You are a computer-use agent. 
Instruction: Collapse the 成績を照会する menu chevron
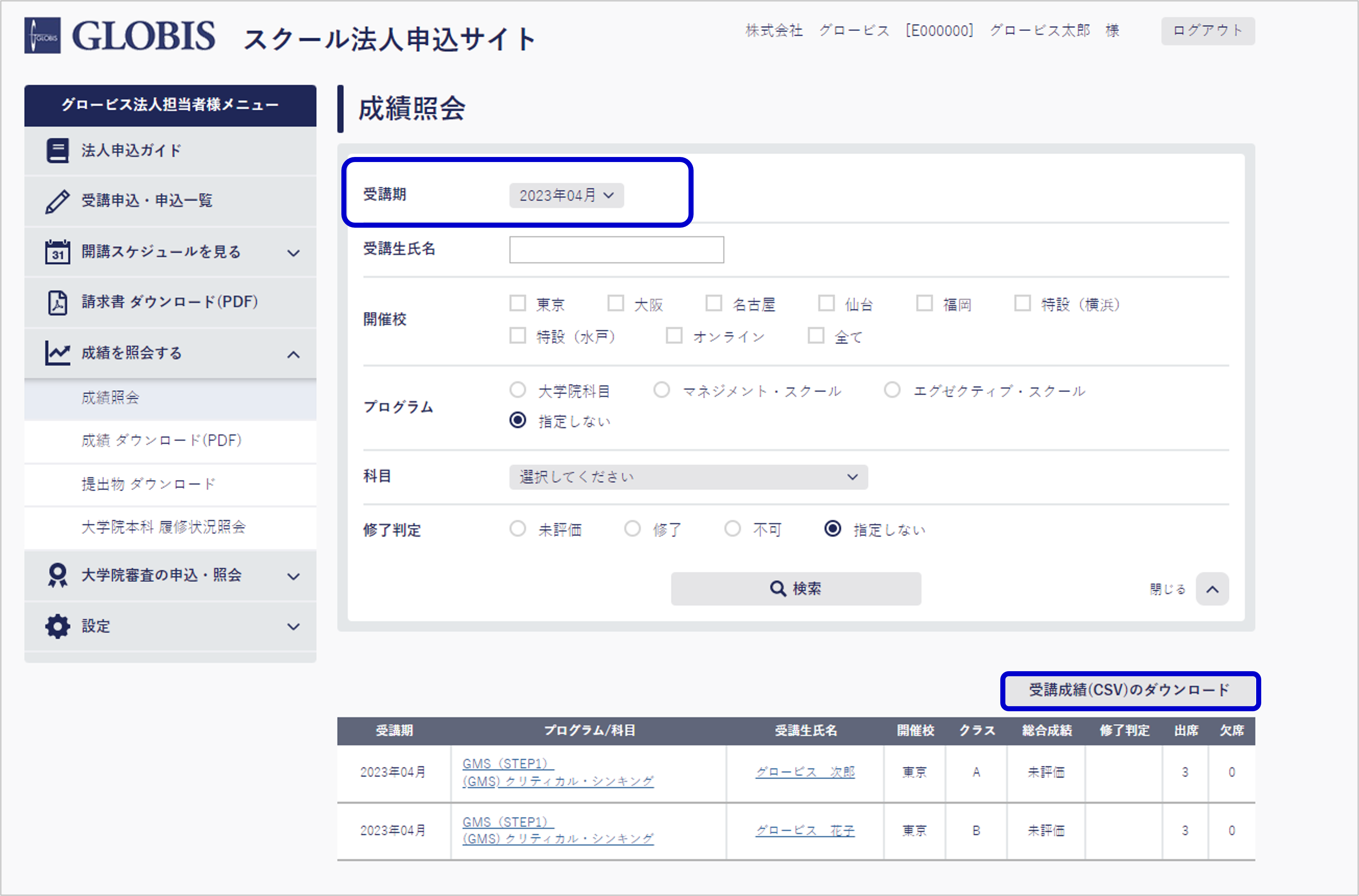293,354
